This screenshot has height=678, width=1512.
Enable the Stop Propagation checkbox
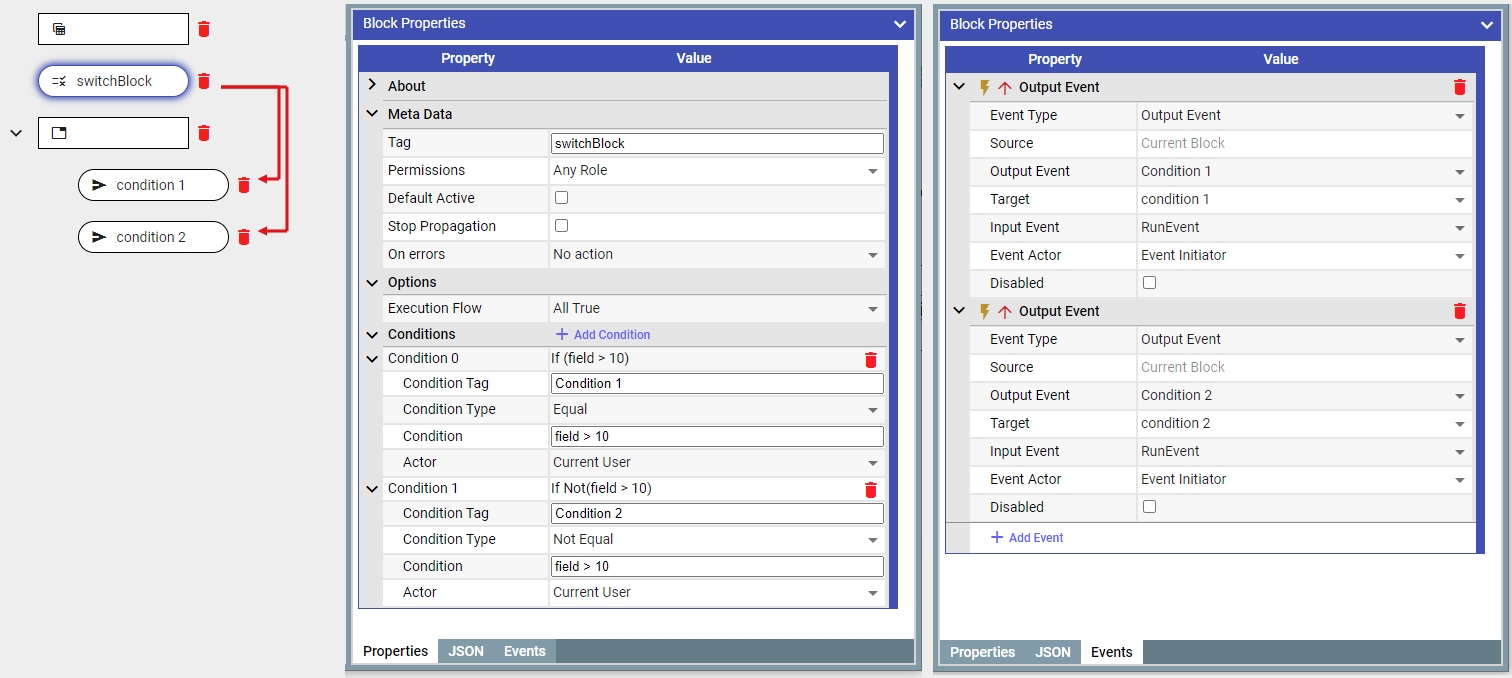(561, 226)
